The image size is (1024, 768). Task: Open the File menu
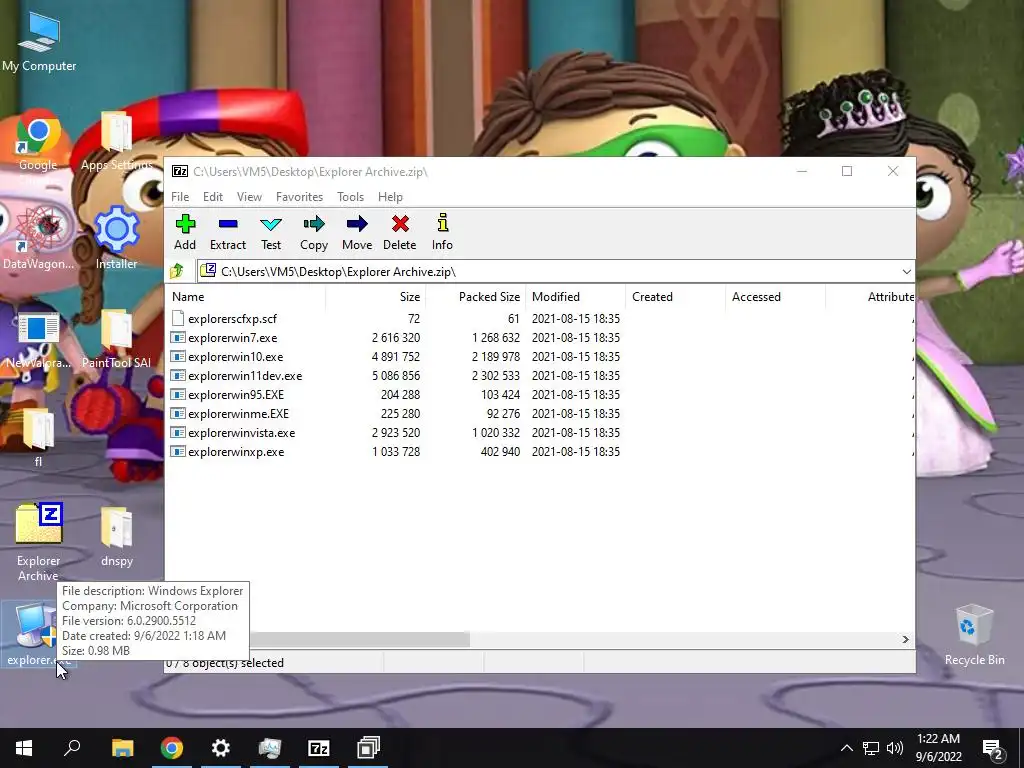click(x=180, y=197)
